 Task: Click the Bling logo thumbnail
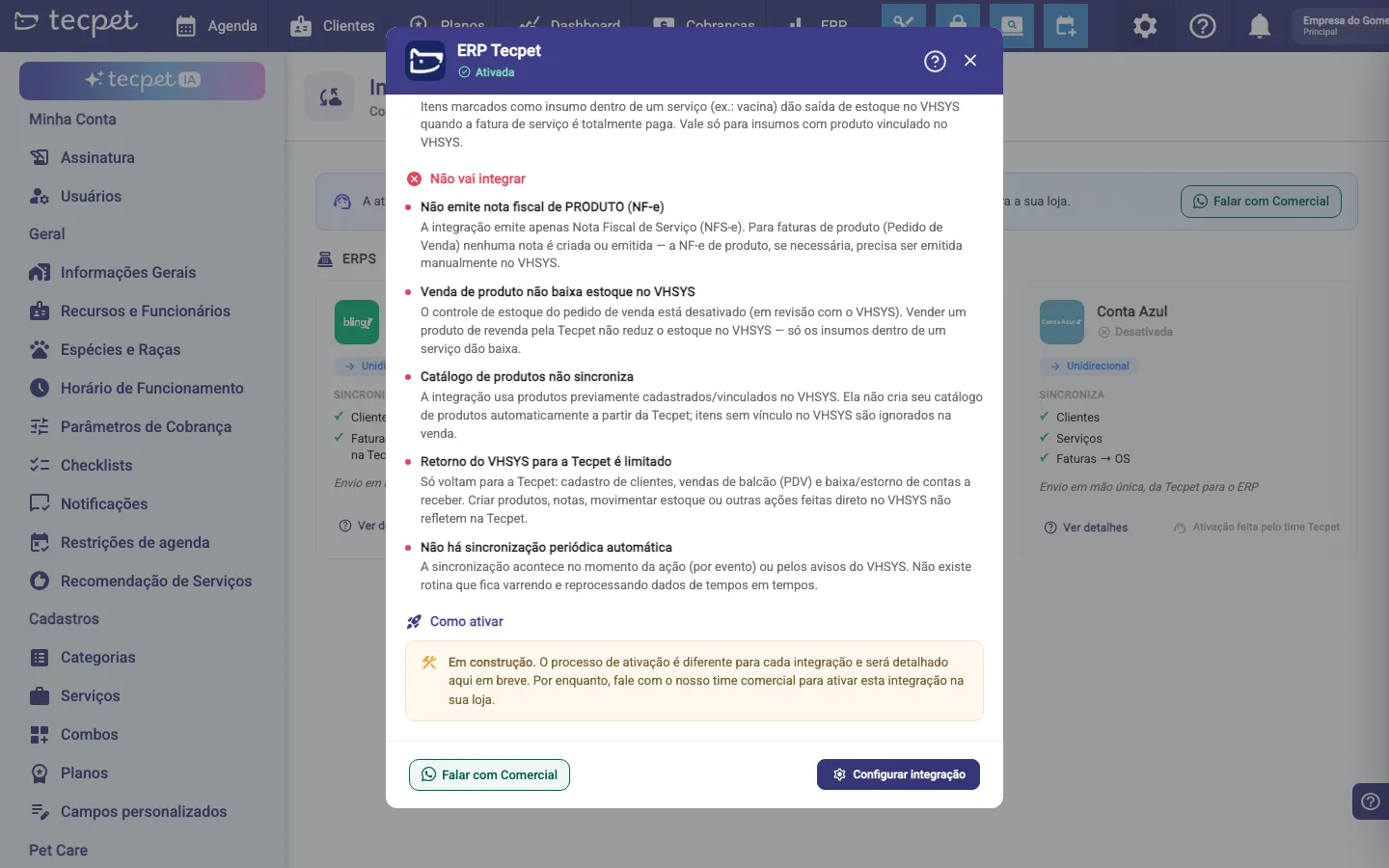point(357,322)
